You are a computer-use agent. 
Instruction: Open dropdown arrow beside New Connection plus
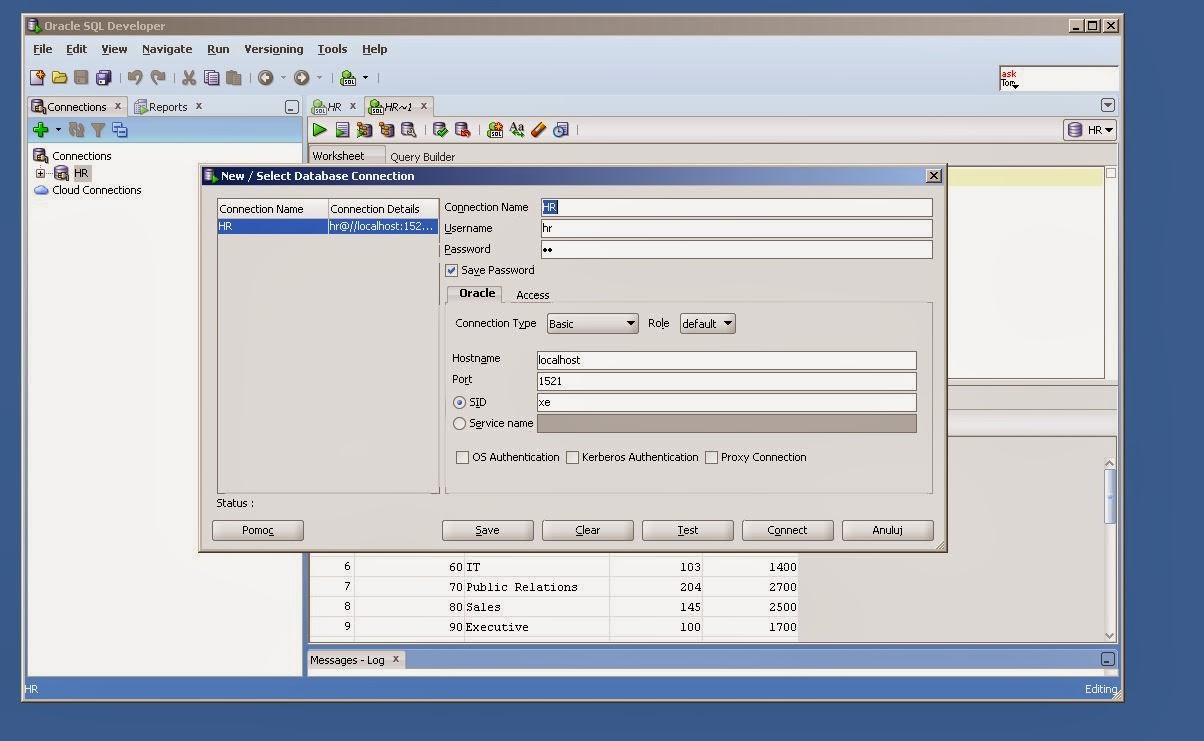pyautogui.click(x=58, y=130)
